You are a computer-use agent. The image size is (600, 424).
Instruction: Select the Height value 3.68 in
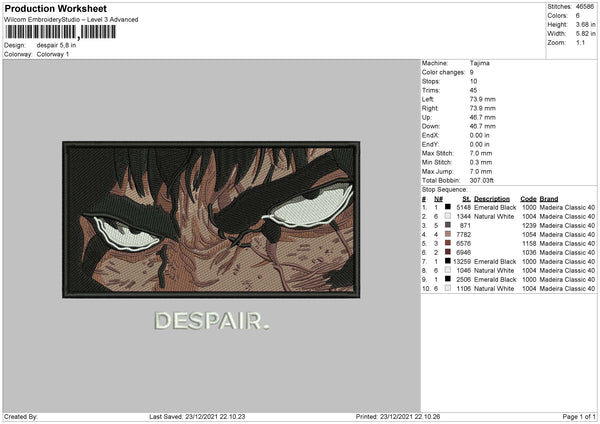(585, 24)
